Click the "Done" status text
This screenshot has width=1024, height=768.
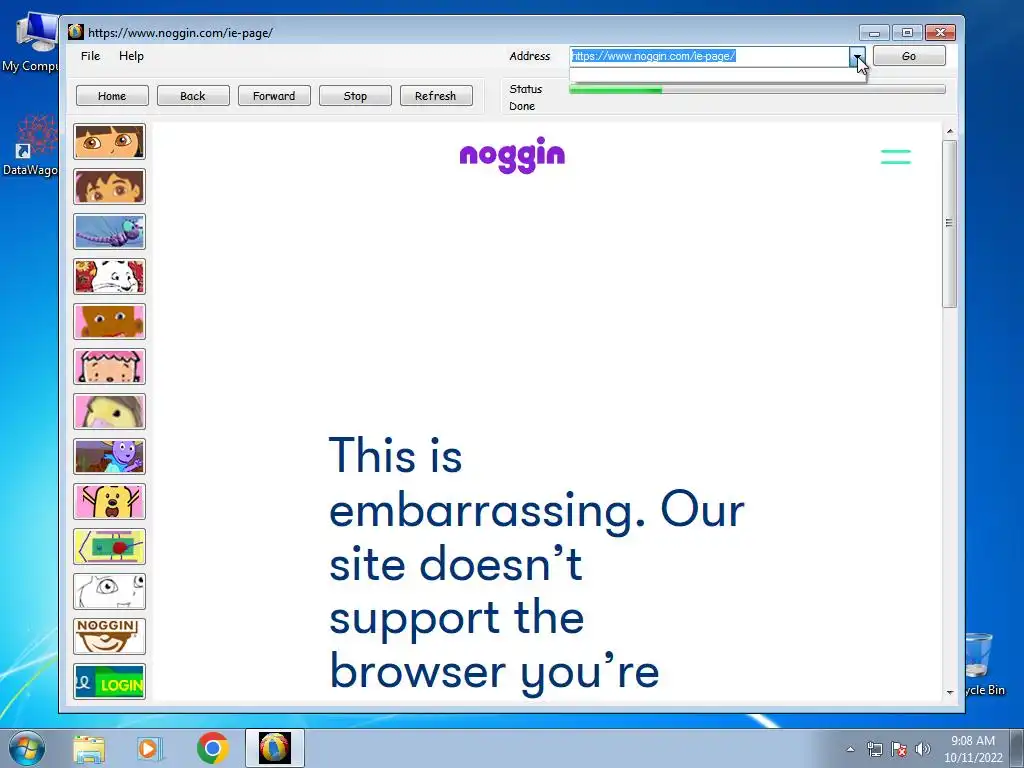tap(522, 106)
